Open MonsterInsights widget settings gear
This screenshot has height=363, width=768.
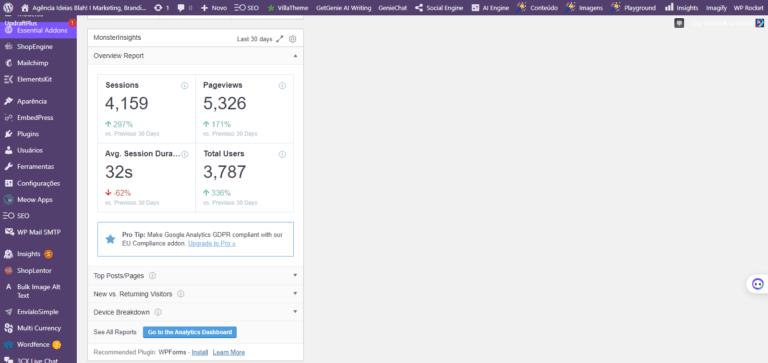tap(292, 39)
